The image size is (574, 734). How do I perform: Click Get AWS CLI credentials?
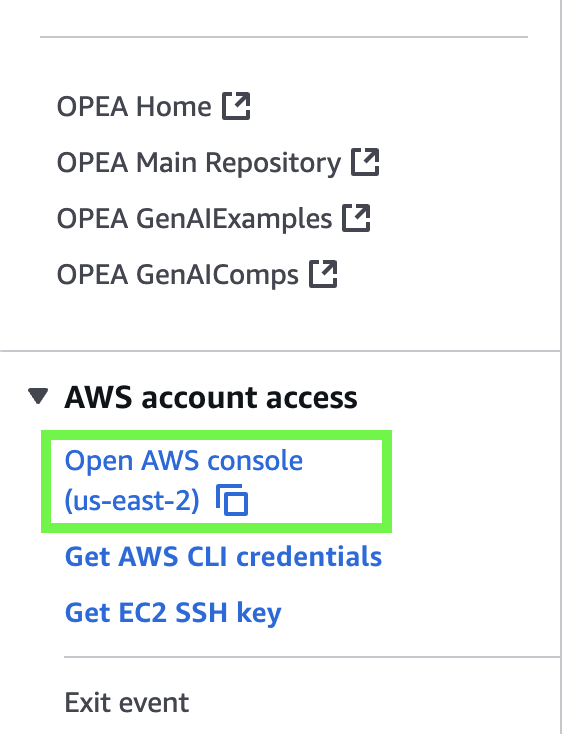(223, 557)
